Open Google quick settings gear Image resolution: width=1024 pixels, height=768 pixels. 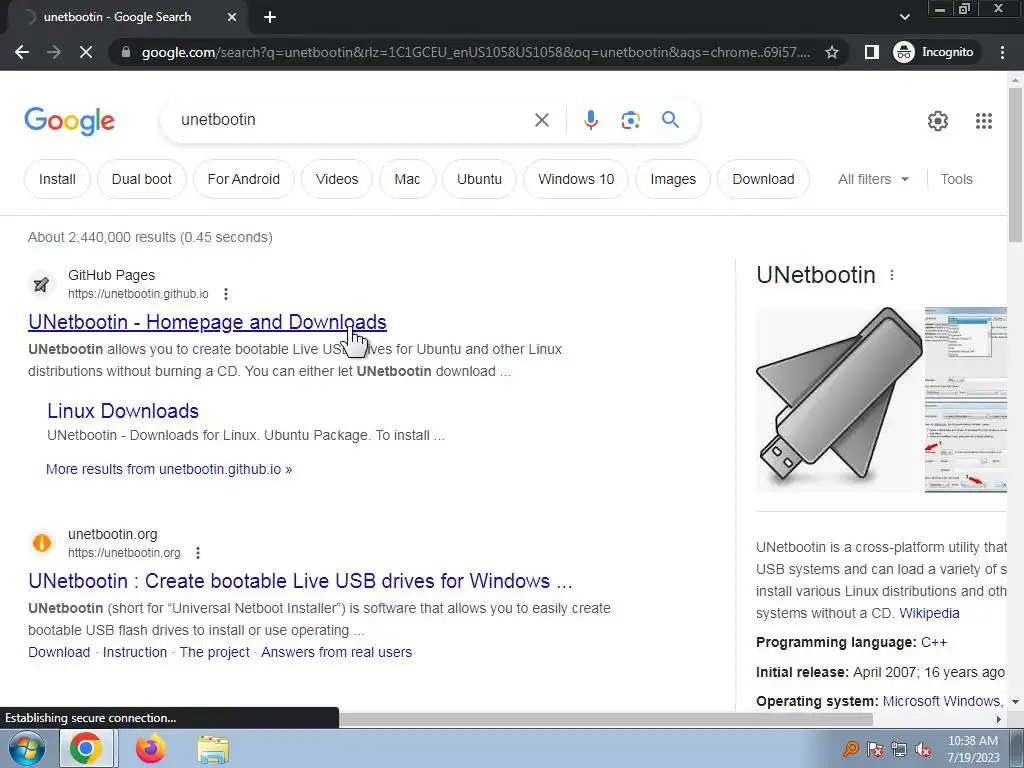click(x=938, y=121)
